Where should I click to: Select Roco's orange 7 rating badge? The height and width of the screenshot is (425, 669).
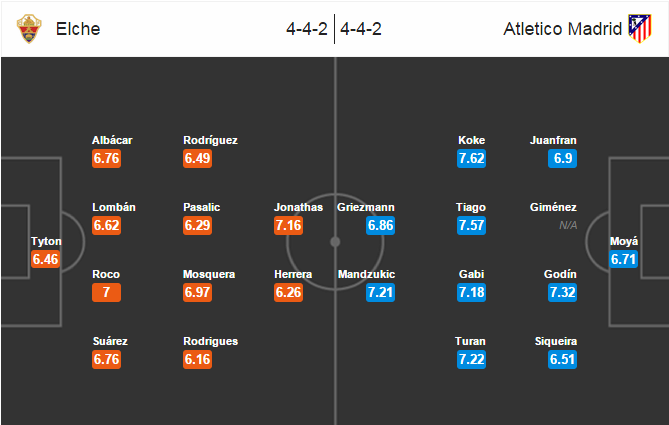(x=106, y=292)
